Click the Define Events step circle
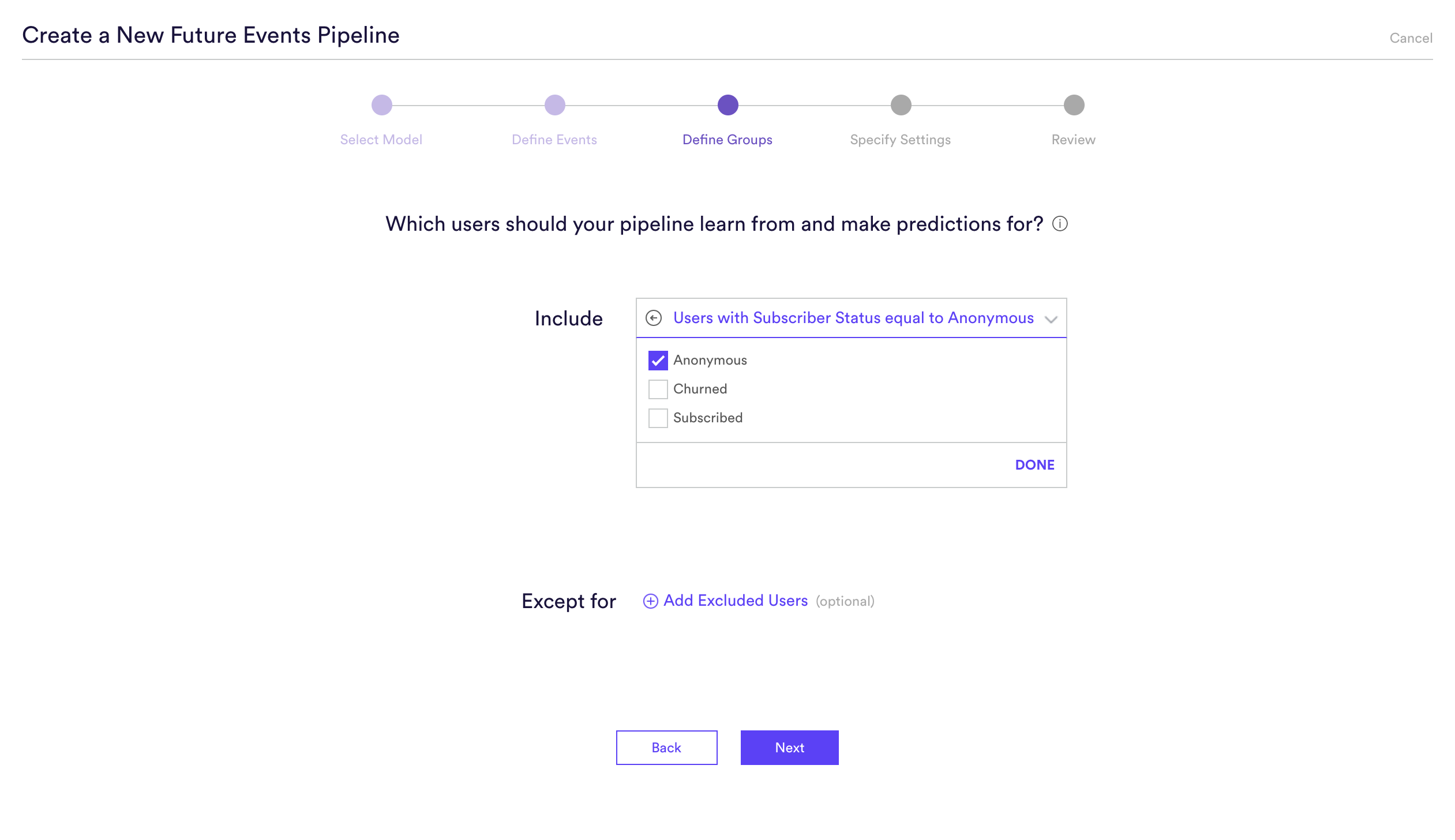Screen dimensions: 1455x840 (554, 105)
